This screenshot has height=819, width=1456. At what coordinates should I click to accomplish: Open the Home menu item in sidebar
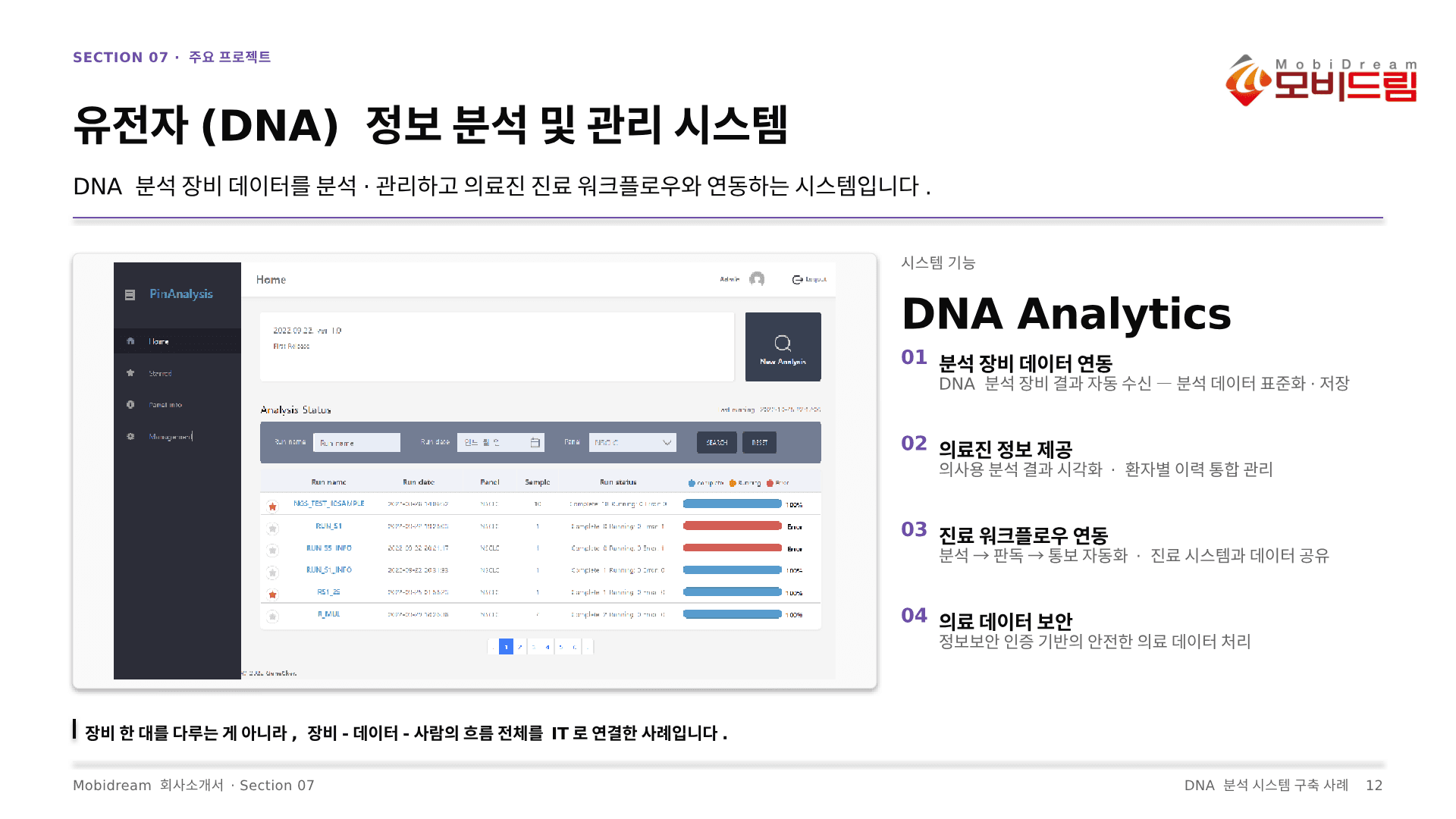177,341
